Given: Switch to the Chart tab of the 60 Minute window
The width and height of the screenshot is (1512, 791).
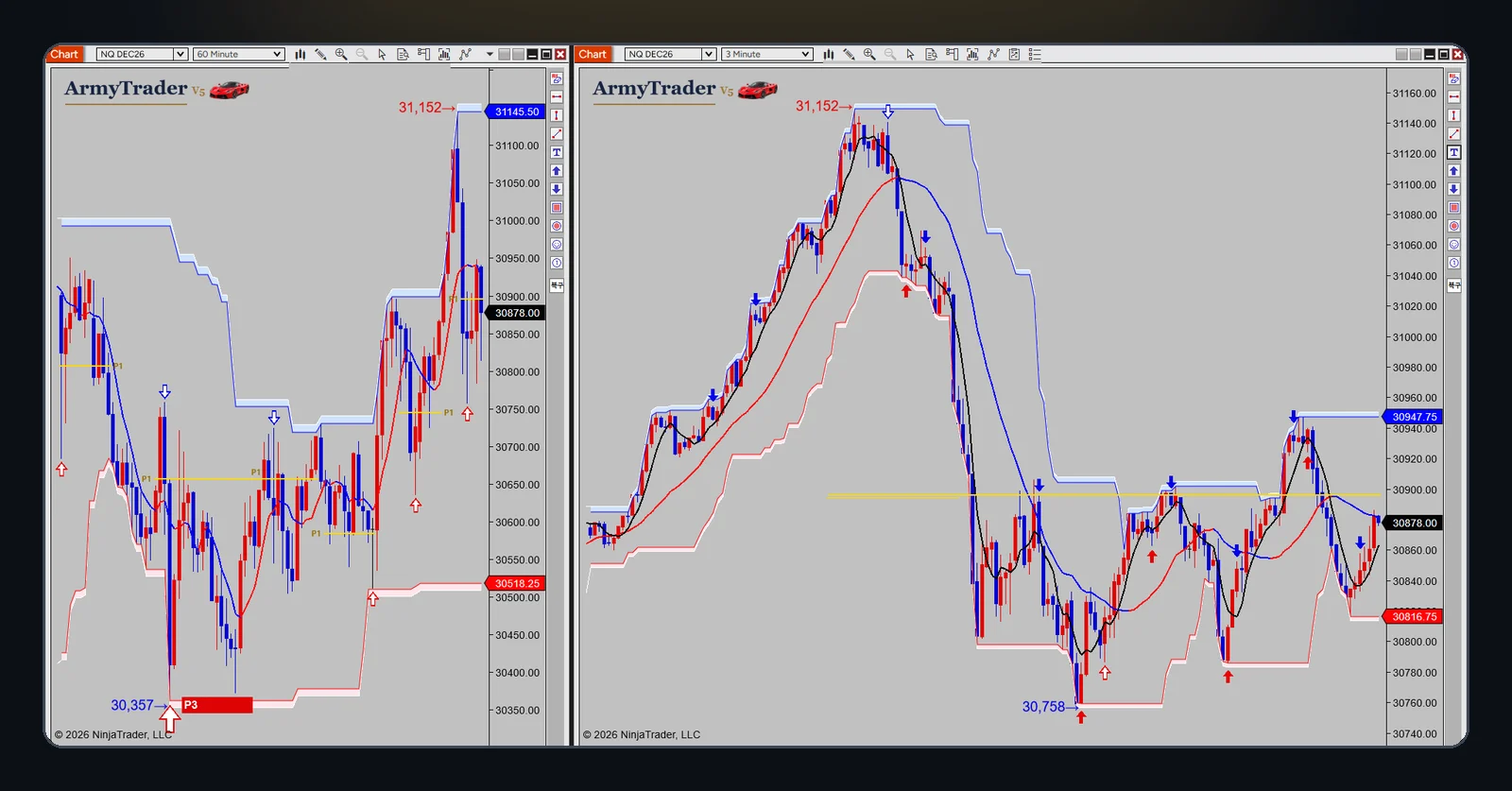Looking at the screenshot, I should [64, 54].
